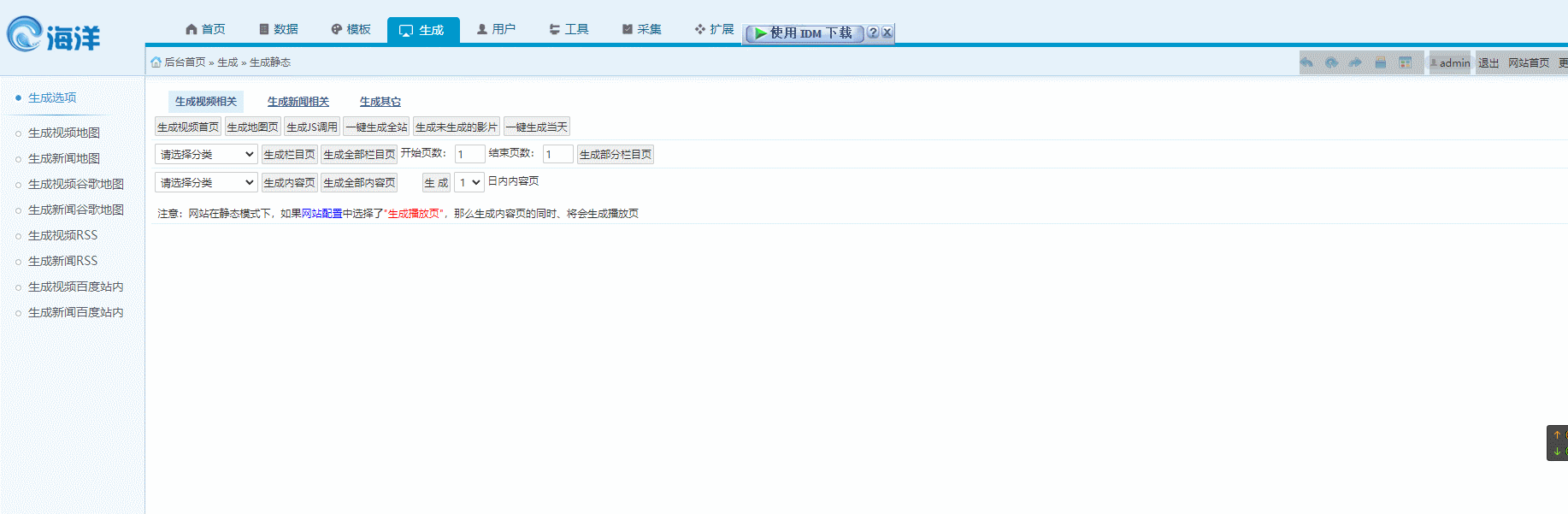The image size is (1568, 514).
Task: Click the 一键生成全站 button
Action: (x=376, y=127)
